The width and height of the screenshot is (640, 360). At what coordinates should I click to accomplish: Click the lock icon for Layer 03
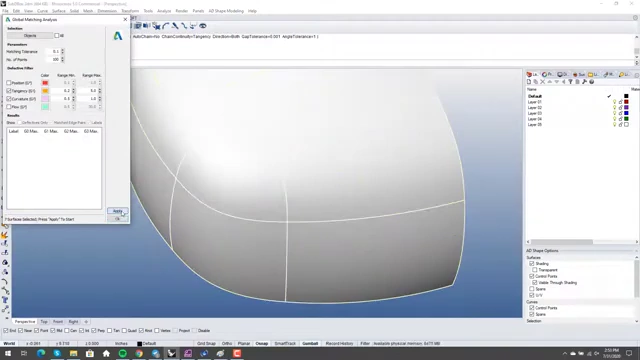pyautogui.click(x=620, y=113)
